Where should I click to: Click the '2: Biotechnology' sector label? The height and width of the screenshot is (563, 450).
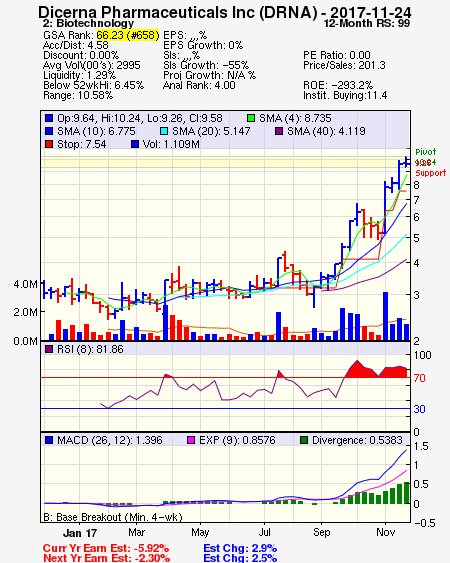[x=88, y=23]
